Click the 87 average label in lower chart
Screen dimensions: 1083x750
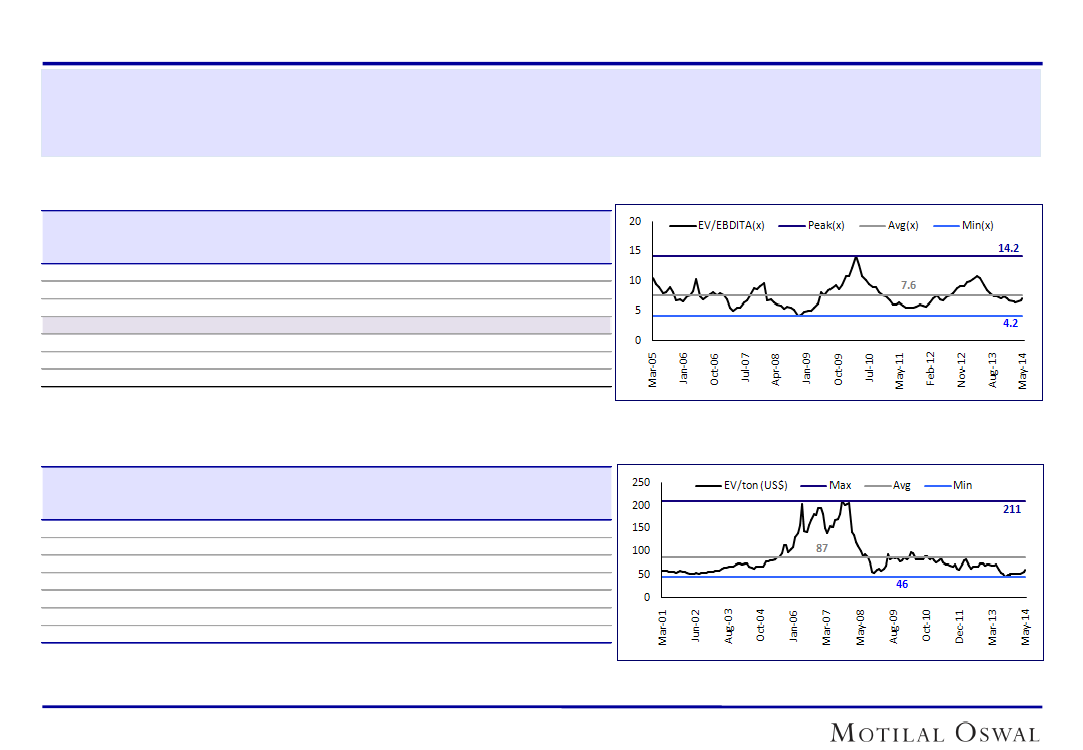tap(822, 547)
